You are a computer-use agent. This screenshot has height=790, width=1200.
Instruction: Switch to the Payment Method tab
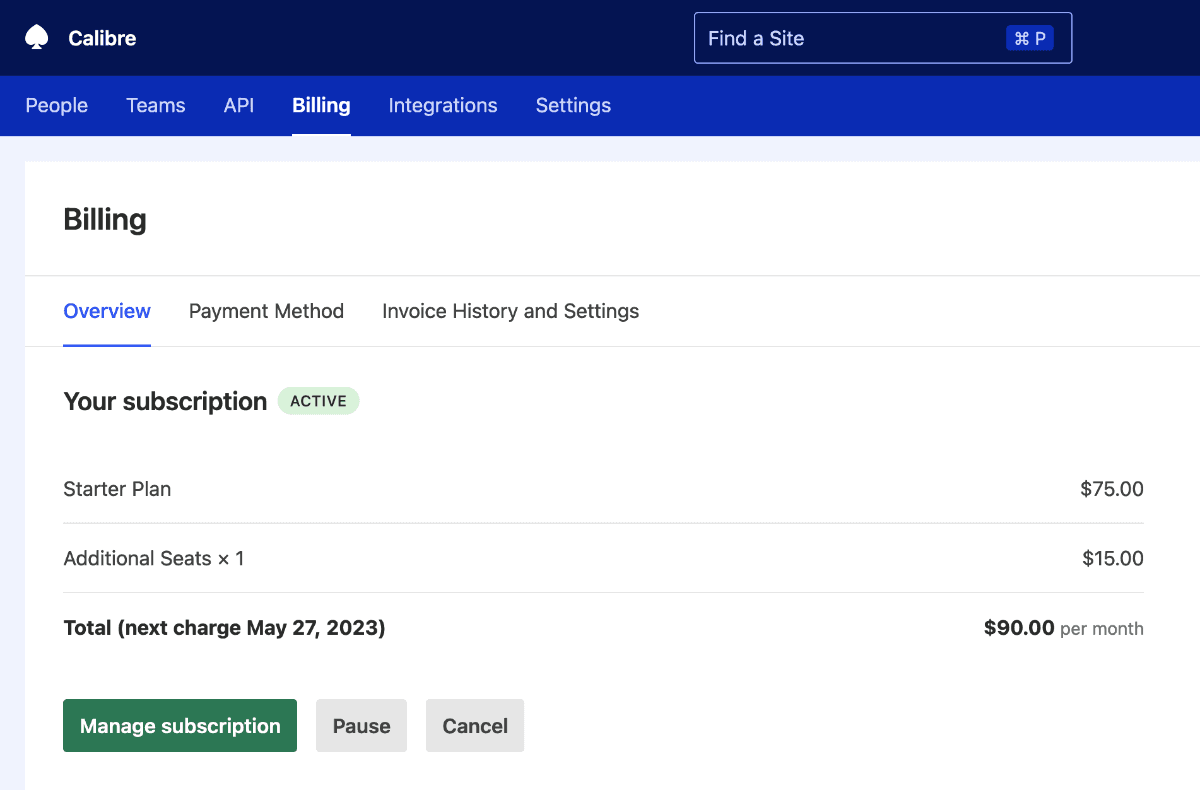pyautogui.click(x=266, y=311)
